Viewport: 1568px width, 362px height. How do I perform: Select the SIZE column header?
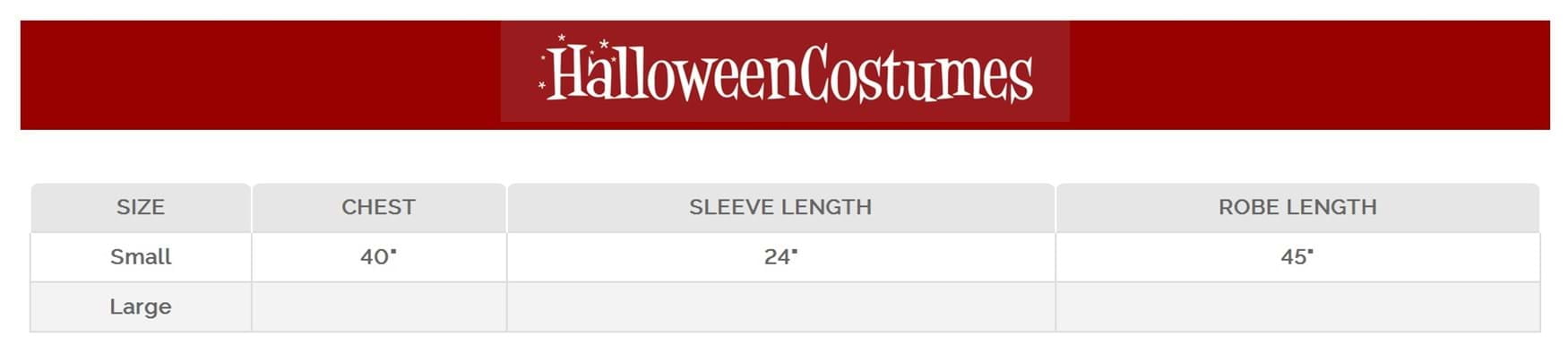click(141, 207)
